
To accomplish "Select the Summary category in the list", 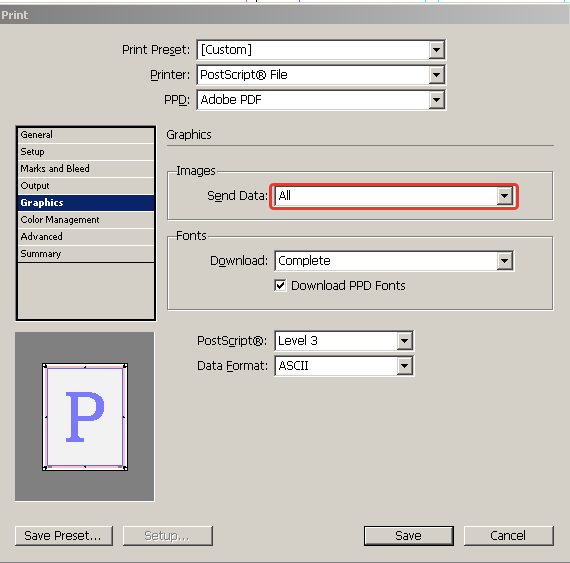I will click(x=86, y=254).
